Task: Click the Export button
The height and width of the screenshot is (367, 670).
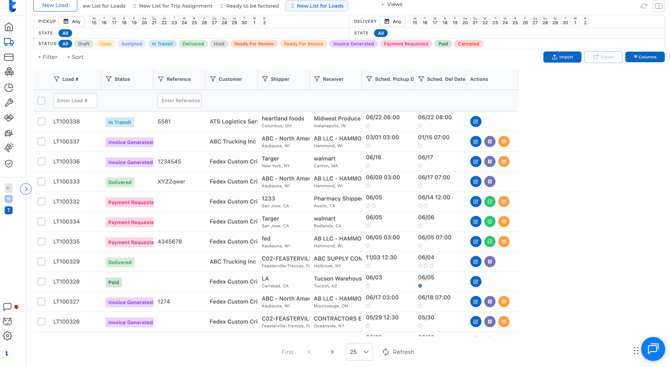Action: tap(603, 57)
